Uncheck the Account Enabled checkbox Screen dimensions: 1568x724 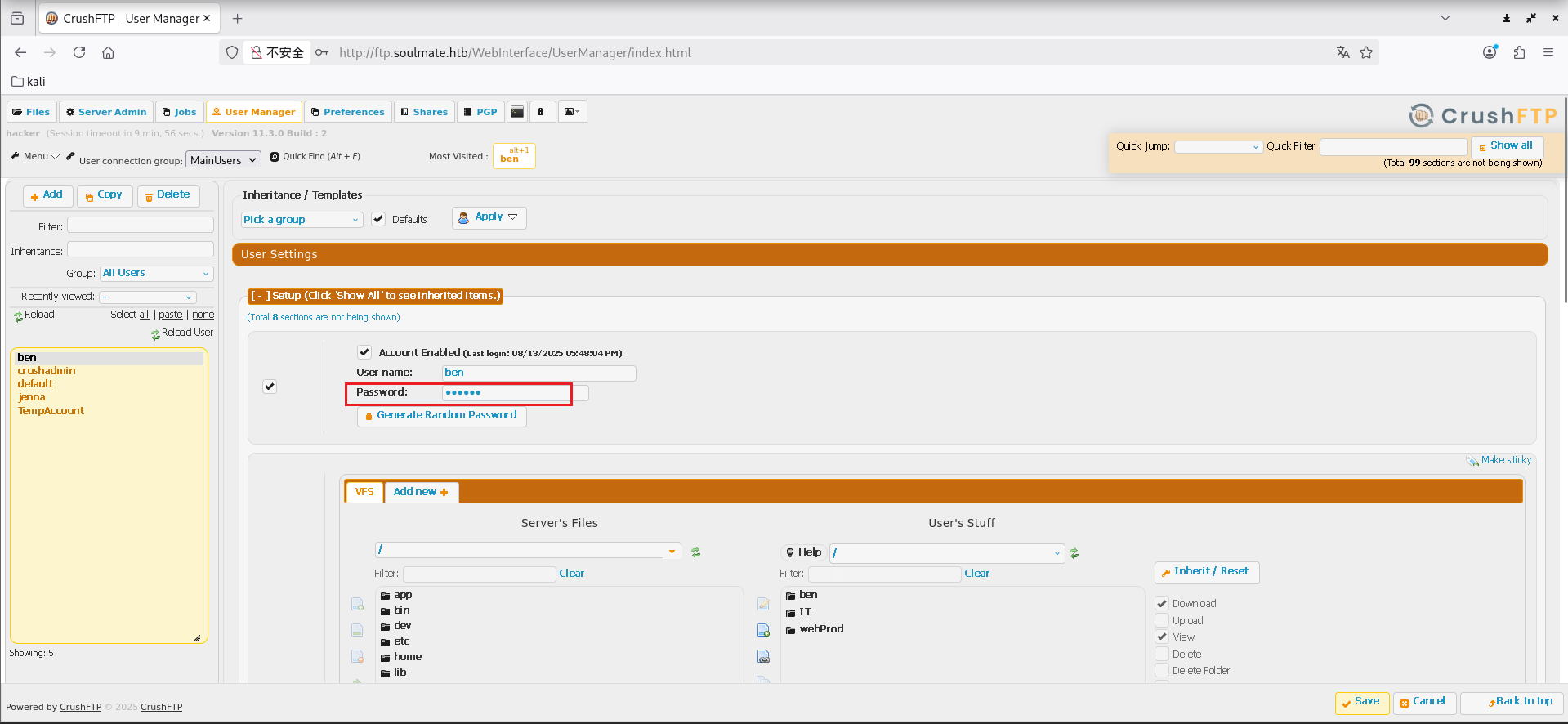pos(364,352)
